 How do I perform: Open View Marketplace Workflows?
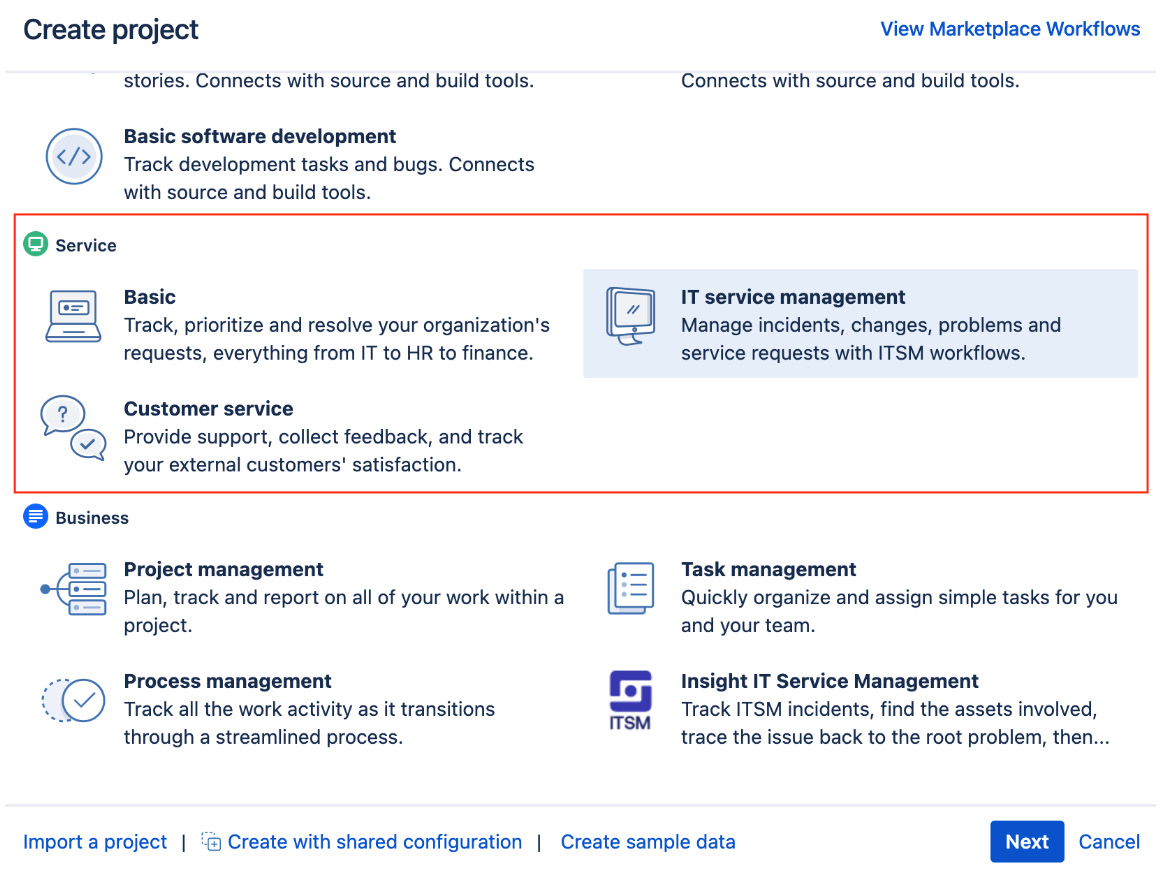tap(1009, 29)
